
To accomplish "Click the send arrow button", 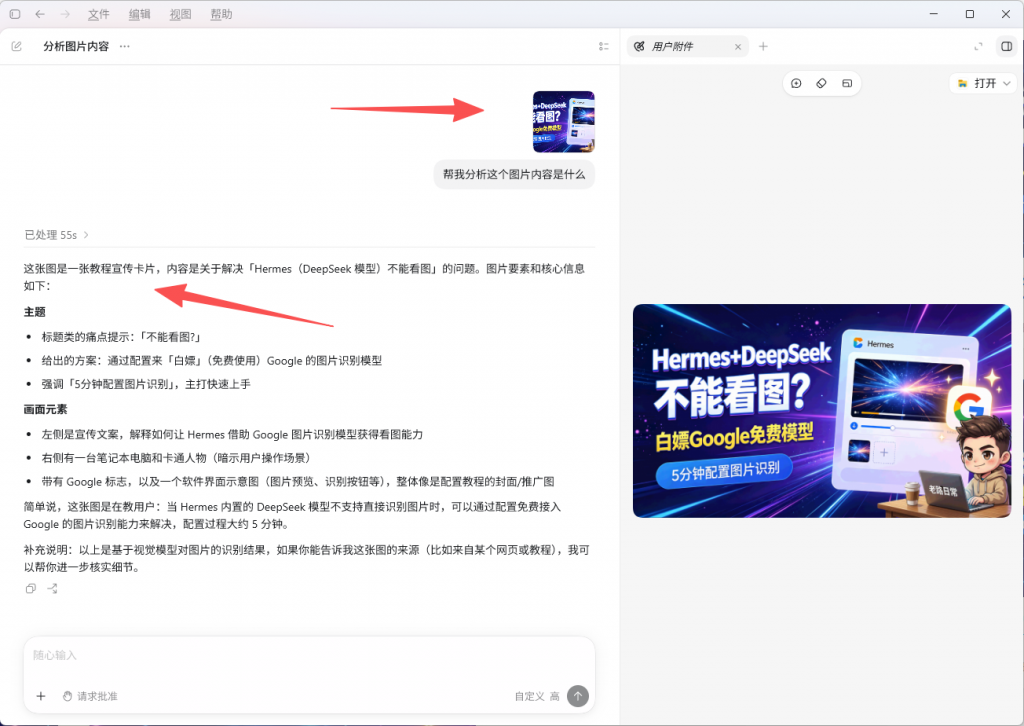I will pyautogui.click(x=578, y=696).
